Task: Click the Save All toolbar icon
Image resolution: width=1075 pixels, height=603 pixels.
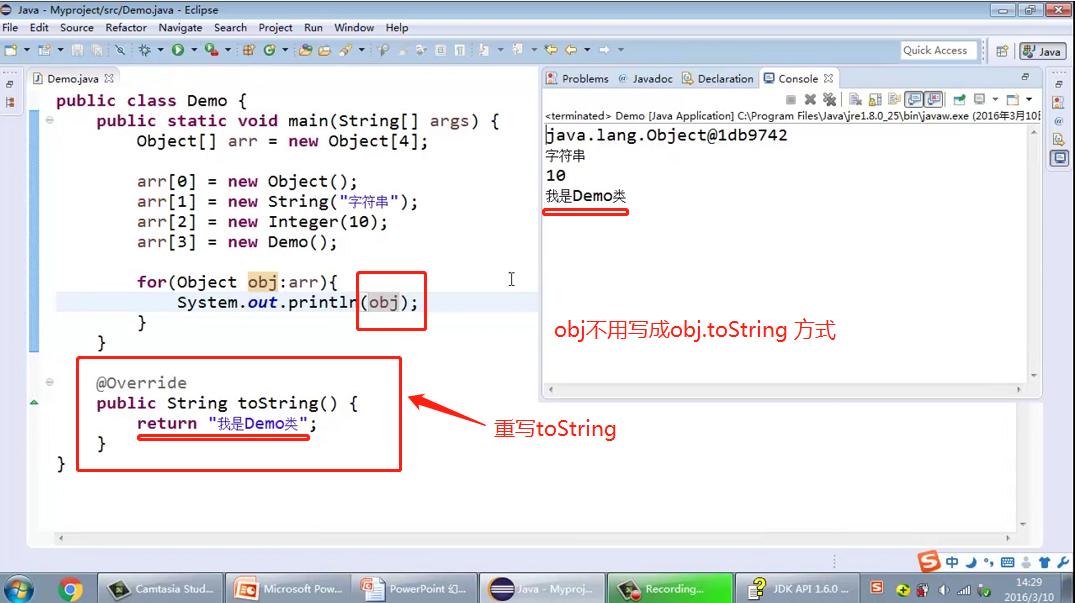Action: 97,50
